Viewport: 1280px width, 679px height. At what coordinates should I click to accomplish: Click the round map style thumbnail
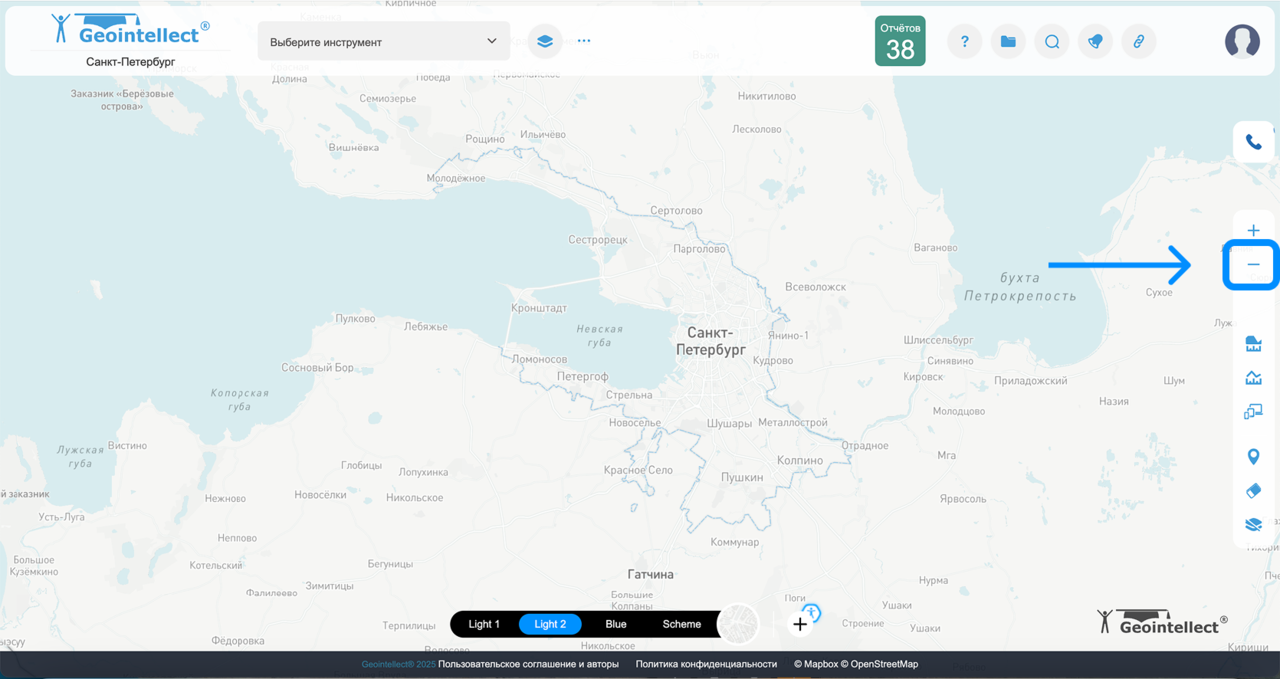click(739, 624)
